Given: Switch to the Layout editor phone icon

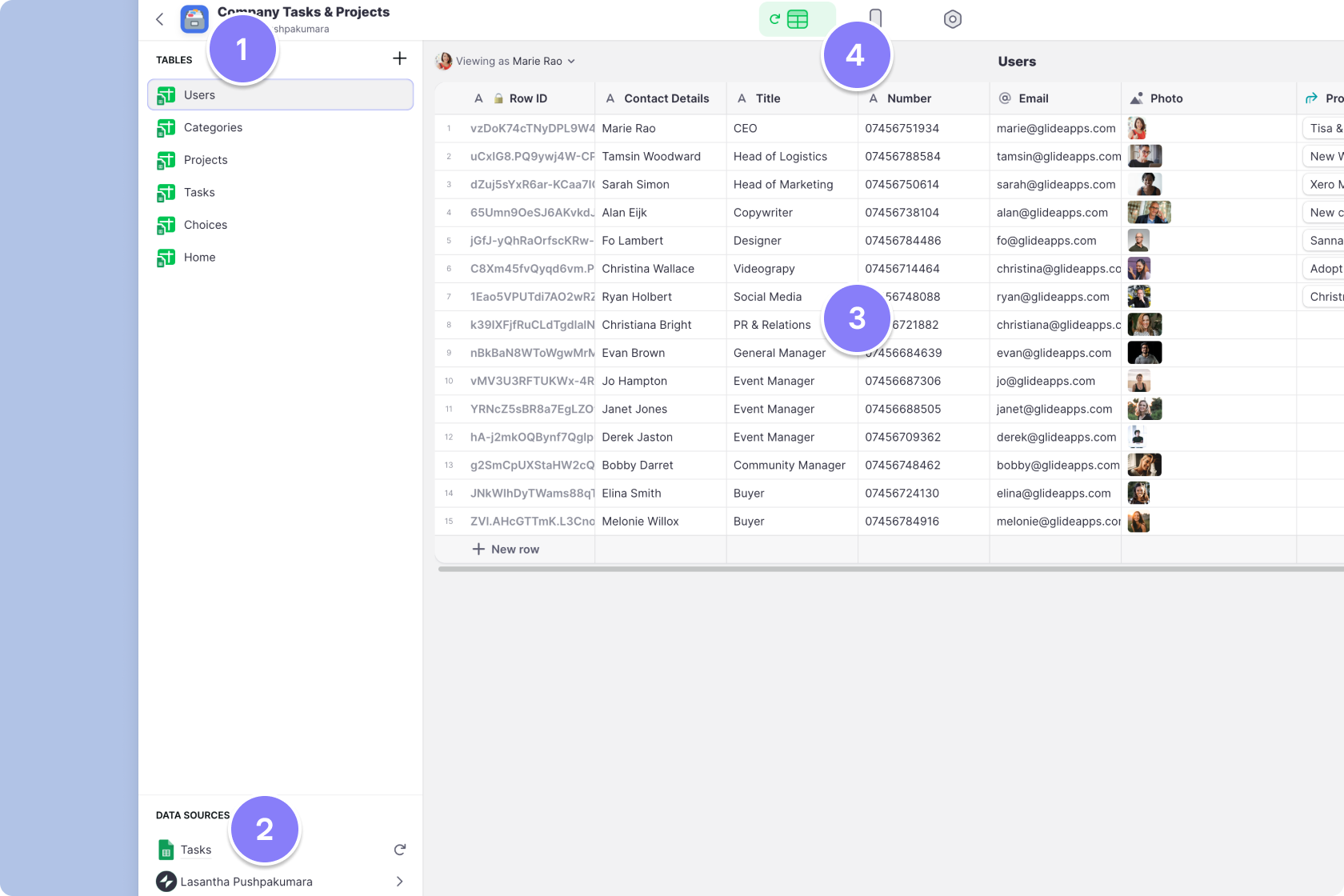Looking at the screenshot, I should pyautogui.click(x=875, y=18).
